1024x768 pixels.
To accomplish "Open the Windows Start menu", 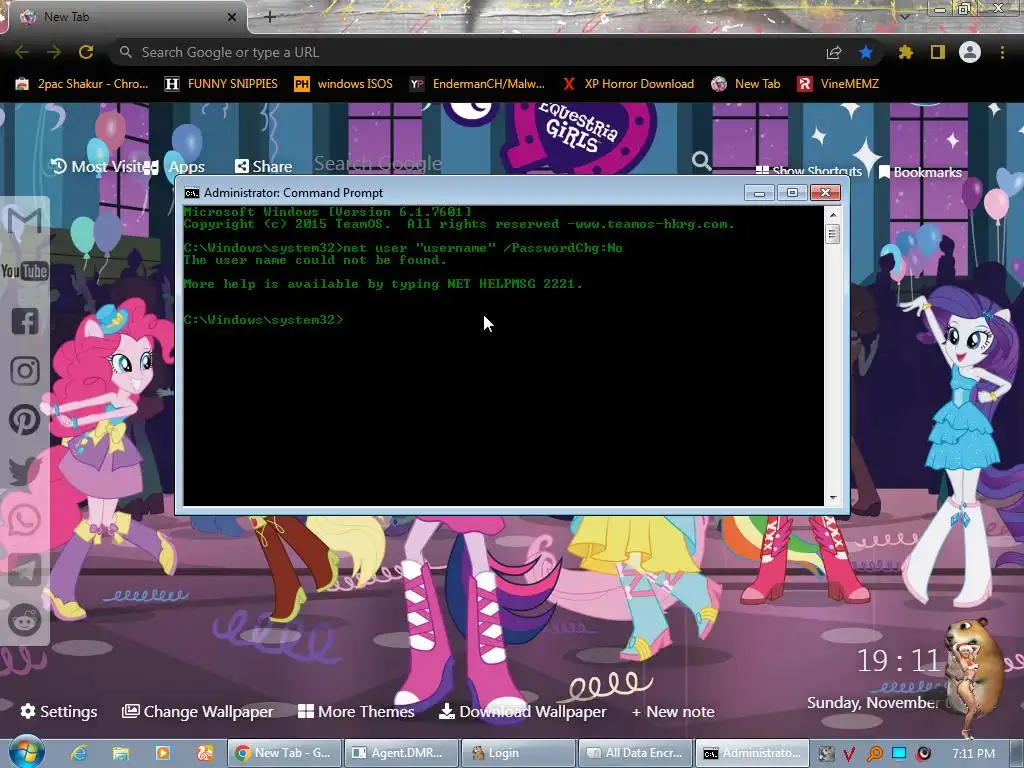I will tap(26, 752).
